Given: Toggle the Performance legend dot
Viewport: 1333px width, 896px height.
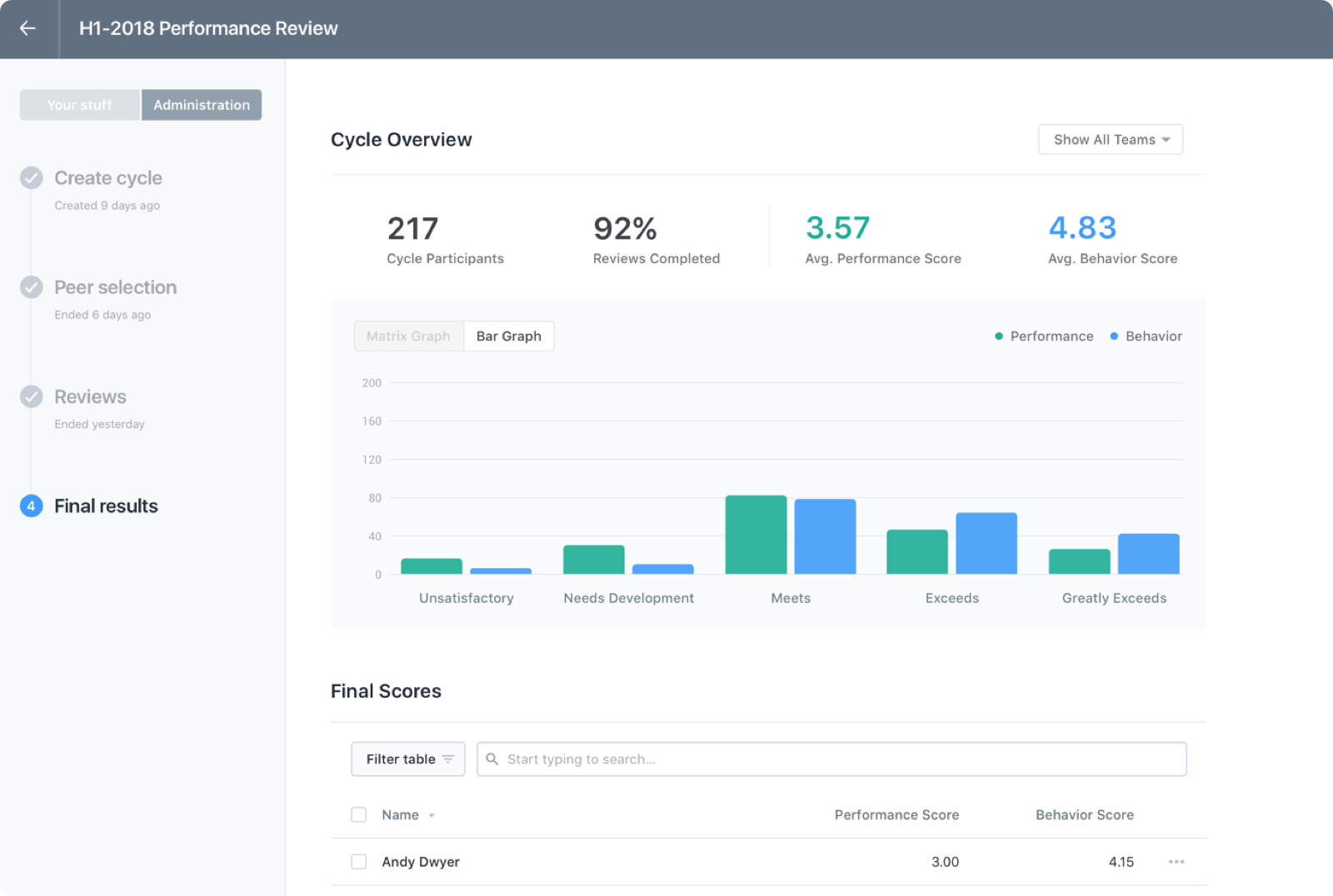Looking at the screenshot, I should (998, 336).
